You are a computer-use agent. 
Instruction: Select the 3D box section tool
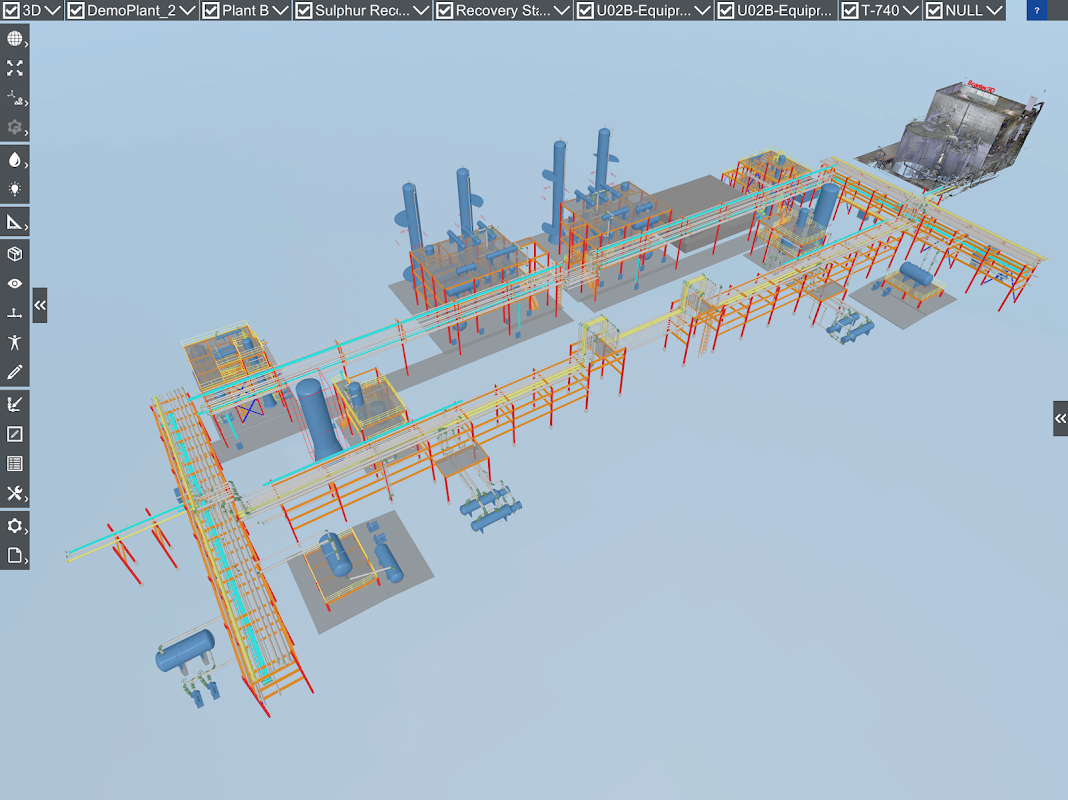pos(14,254)
